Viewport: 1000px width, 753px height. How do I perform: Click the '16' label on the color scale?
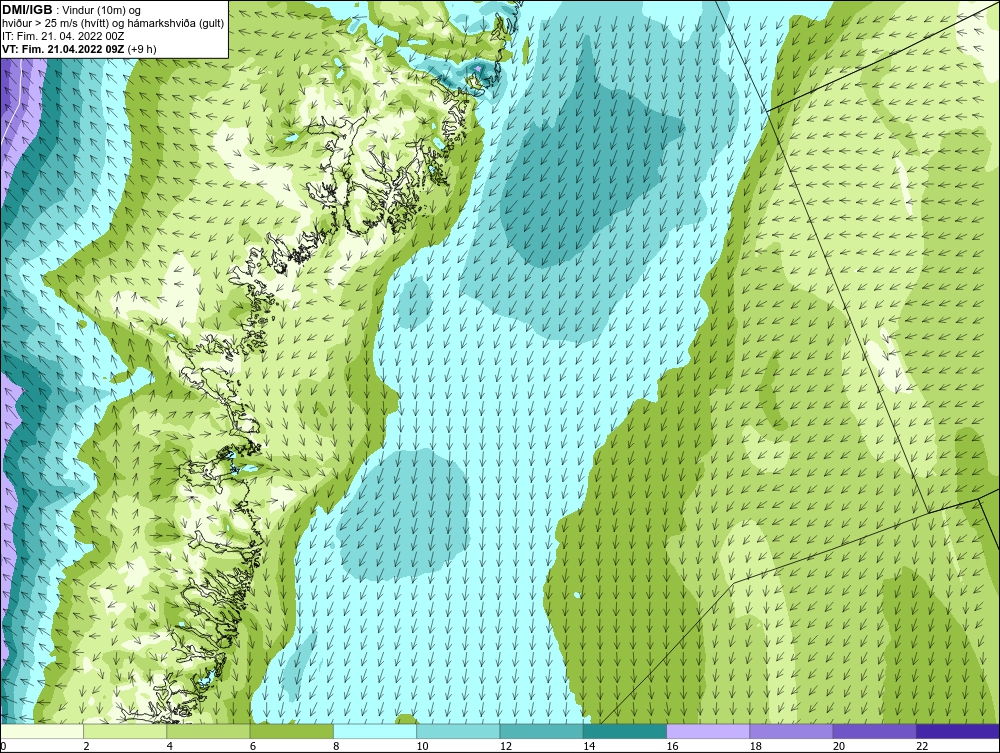click(x=672, y=747)
